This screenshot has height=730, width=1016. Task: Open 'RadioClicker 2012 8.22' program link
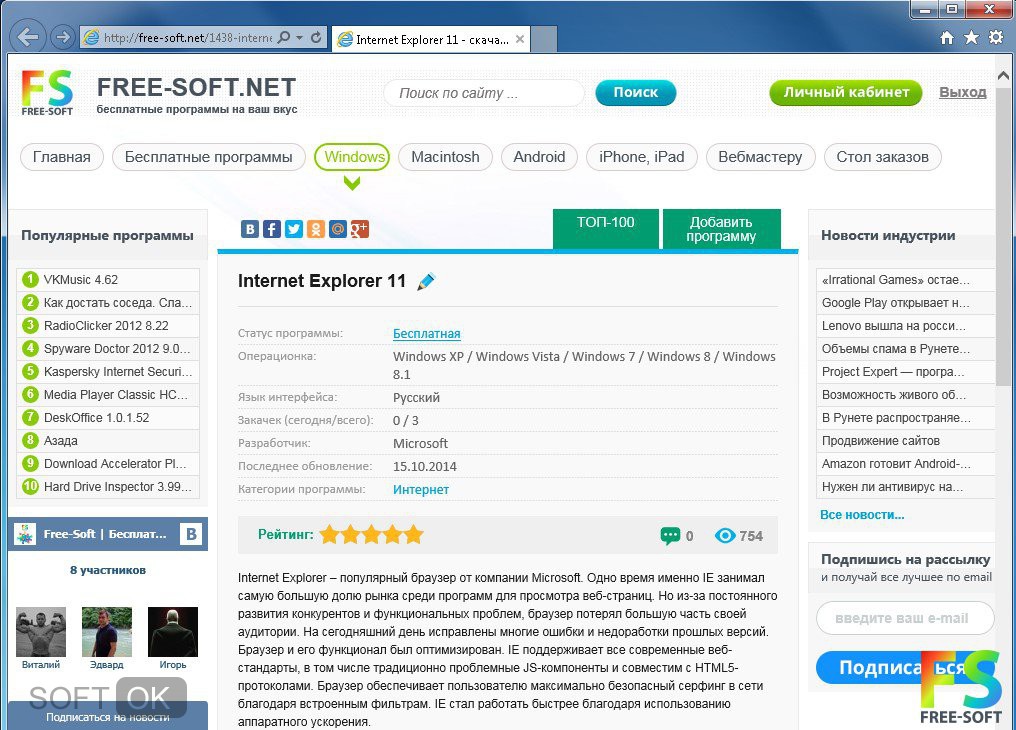[x=106, y=326]
